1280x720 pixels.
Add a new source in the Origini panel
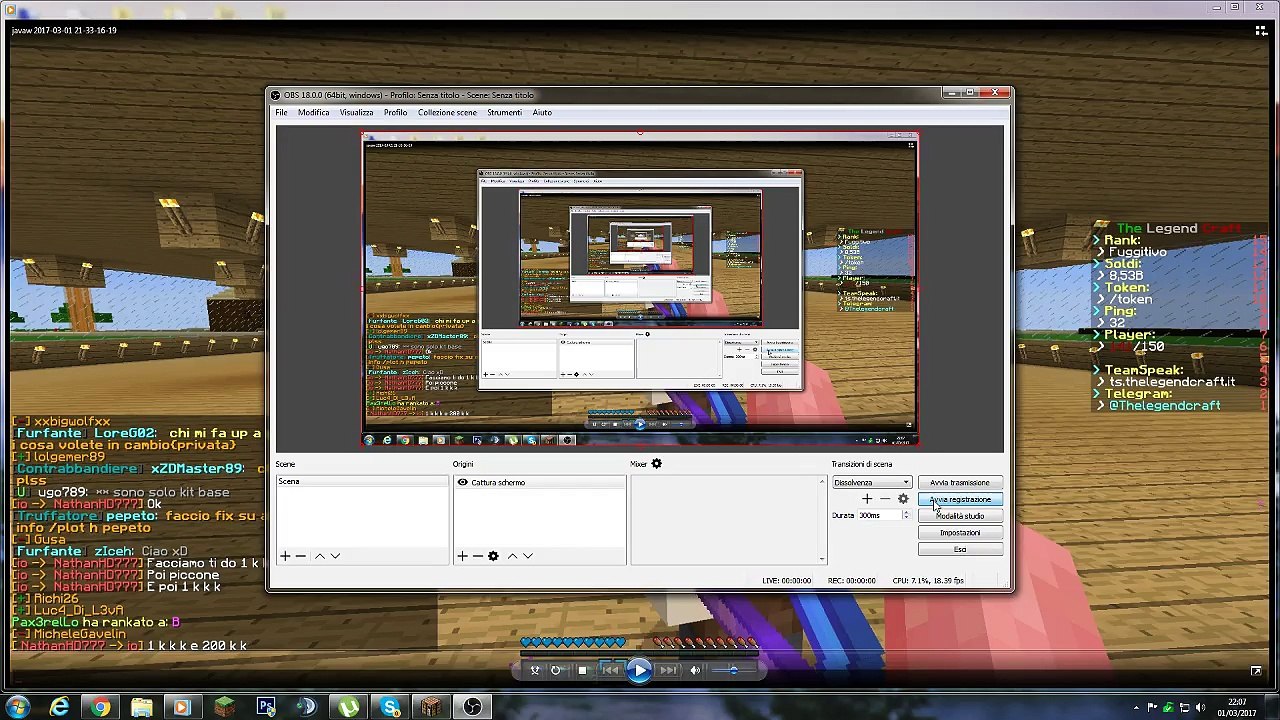point(462,556)
